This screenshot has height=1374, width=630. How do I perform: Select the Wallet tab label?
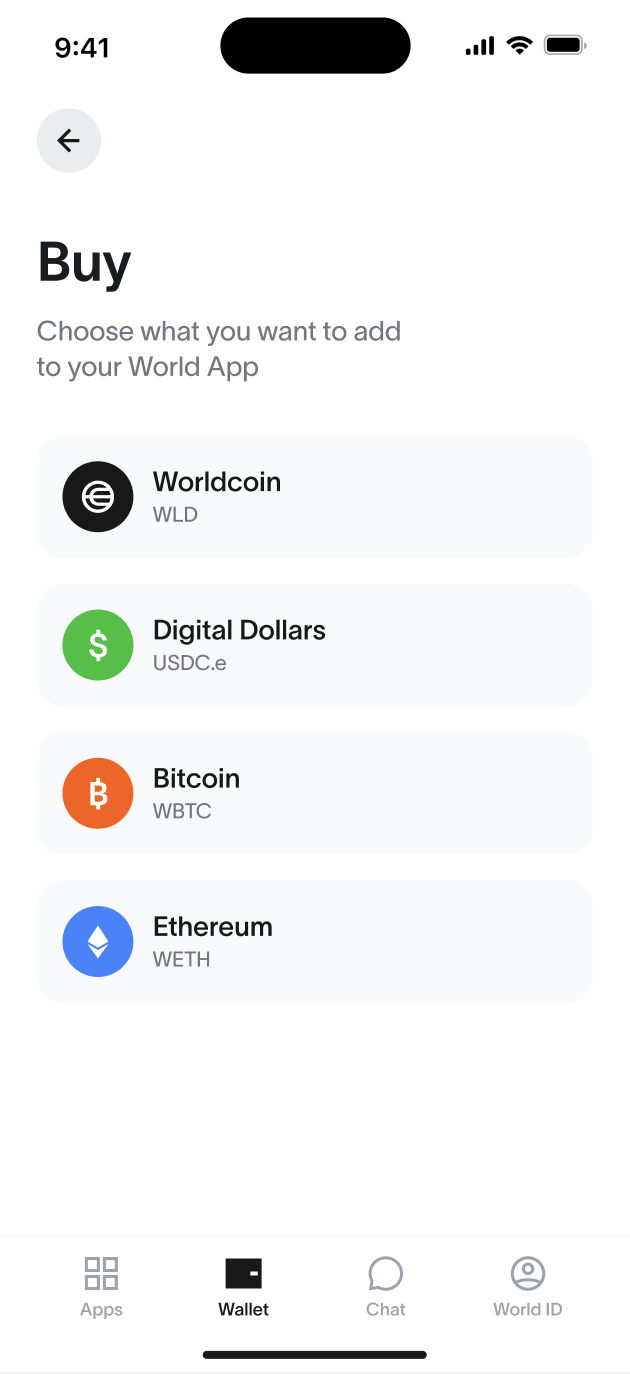pyautogui.click(x=244, y=1309)
